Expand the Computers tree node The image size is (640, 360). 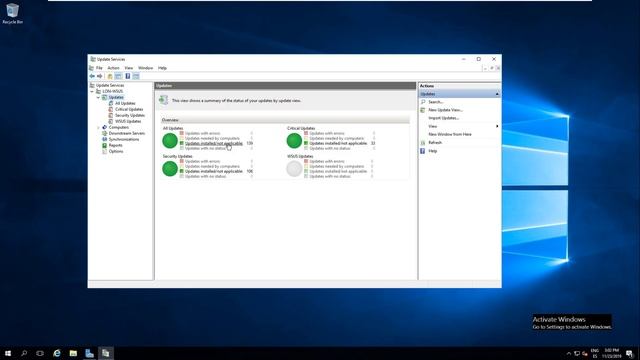pyautogui.click(x=98, y=127)
